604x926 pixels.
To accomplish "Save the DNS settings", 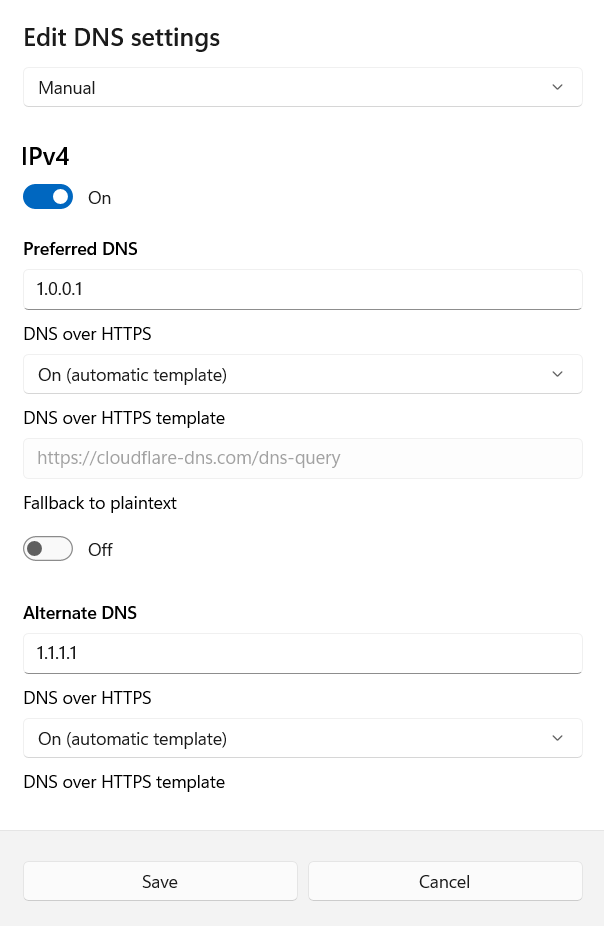I will point(160,881).
